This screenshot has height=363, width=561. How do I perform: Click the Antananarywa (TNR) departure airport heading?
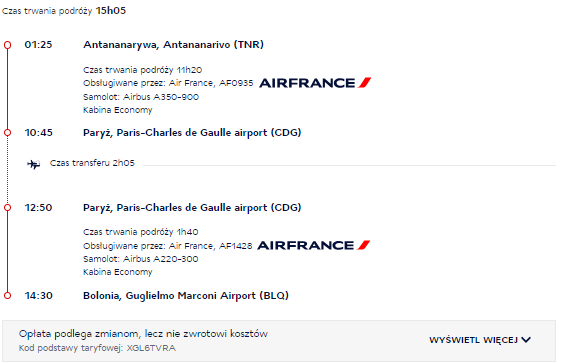pos(173,45)
